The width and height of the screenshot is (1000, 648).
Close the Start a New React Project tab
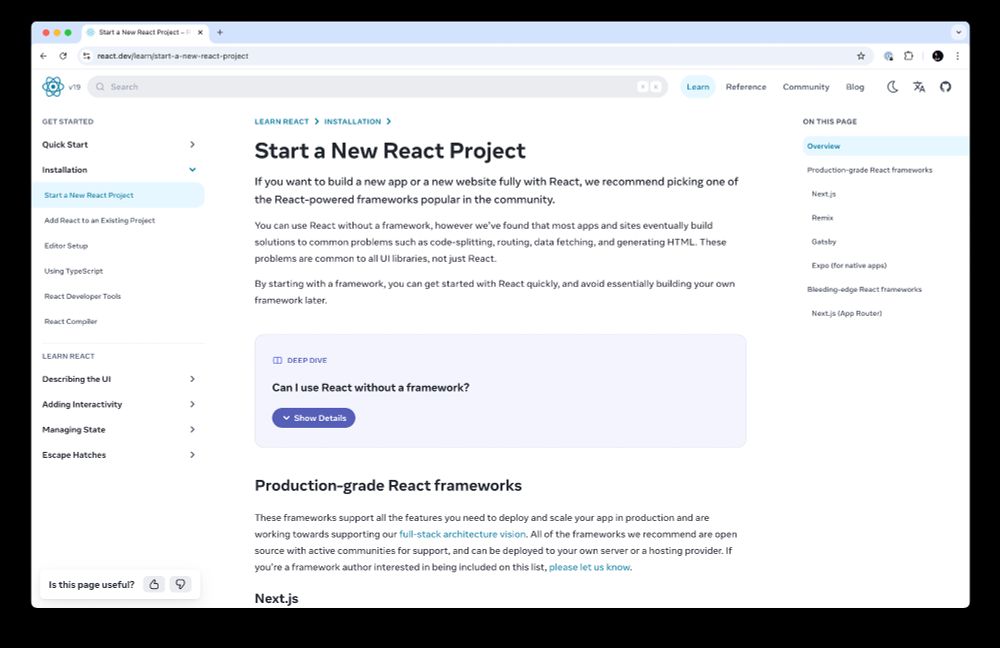point(200,32)
